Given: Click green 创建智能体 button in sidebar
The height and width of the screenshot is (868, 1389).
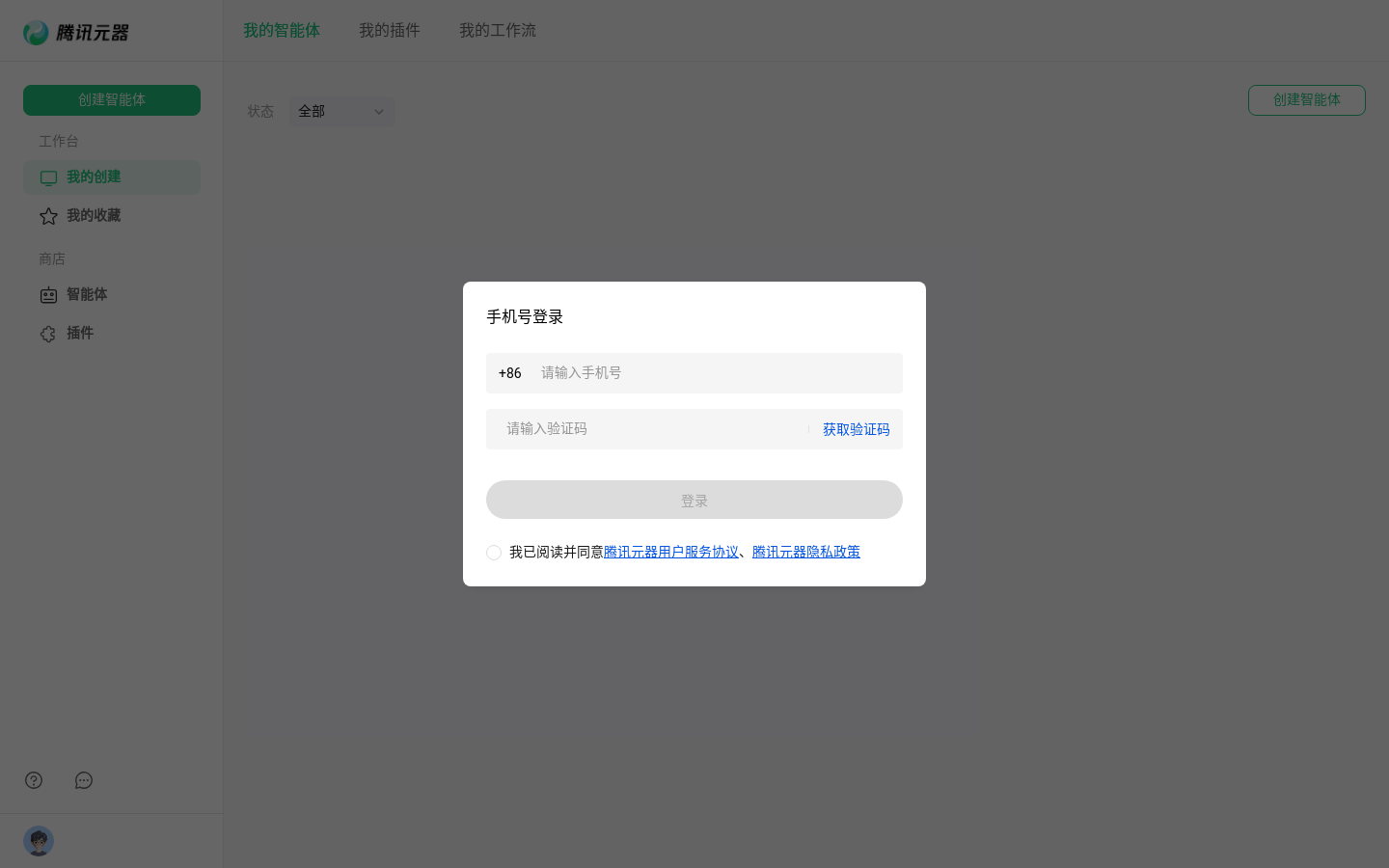Looking at the screenshot, I should point(112,100).
